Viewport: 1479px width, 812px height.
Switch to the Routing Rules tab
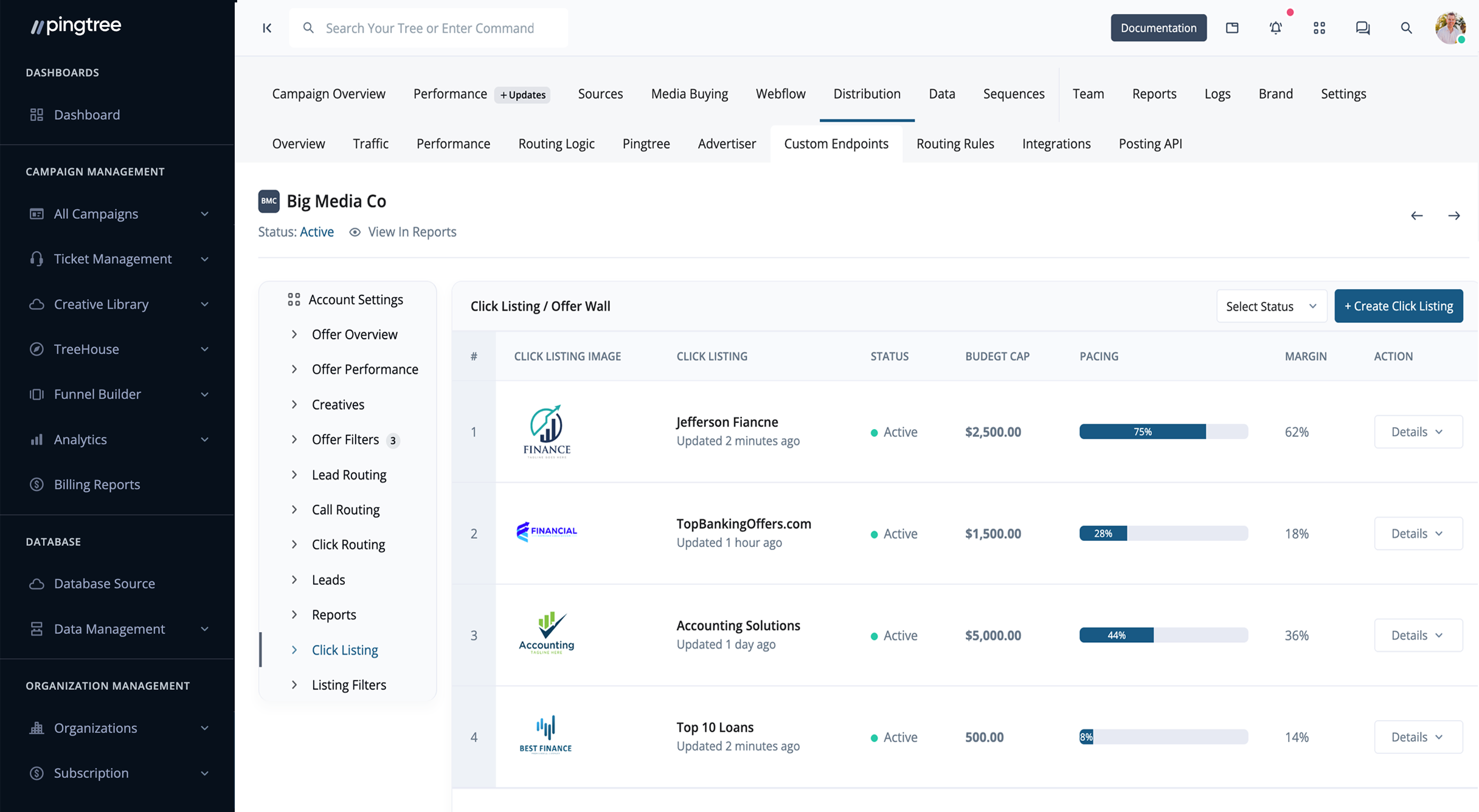click(955, 144)
